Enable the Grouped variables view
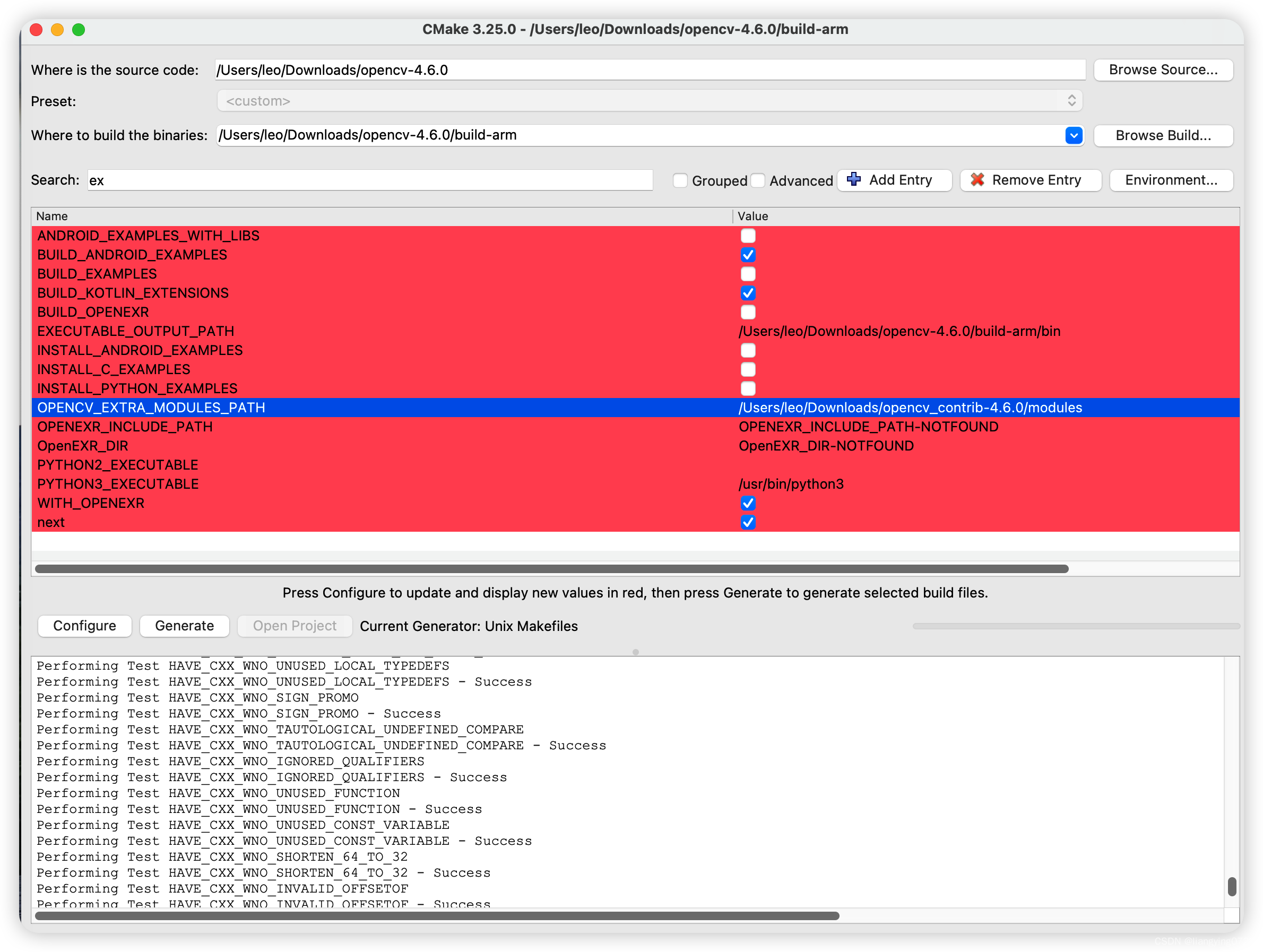Image resolution: width=1263 pixels, height=952 pixels. point(680,180)
